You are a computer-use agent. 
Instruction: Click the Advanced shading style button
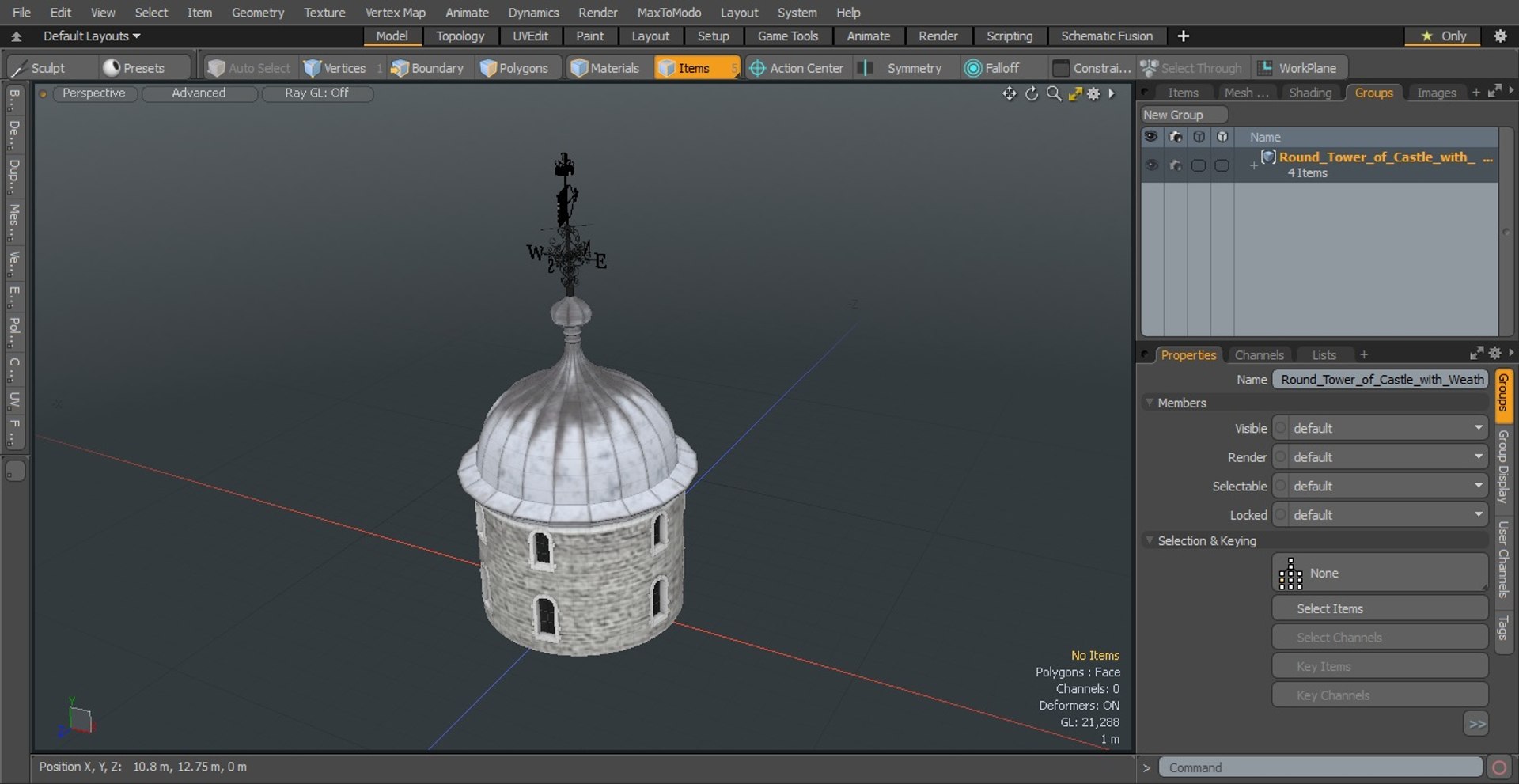pyautogui.click(x=199, y=93)
